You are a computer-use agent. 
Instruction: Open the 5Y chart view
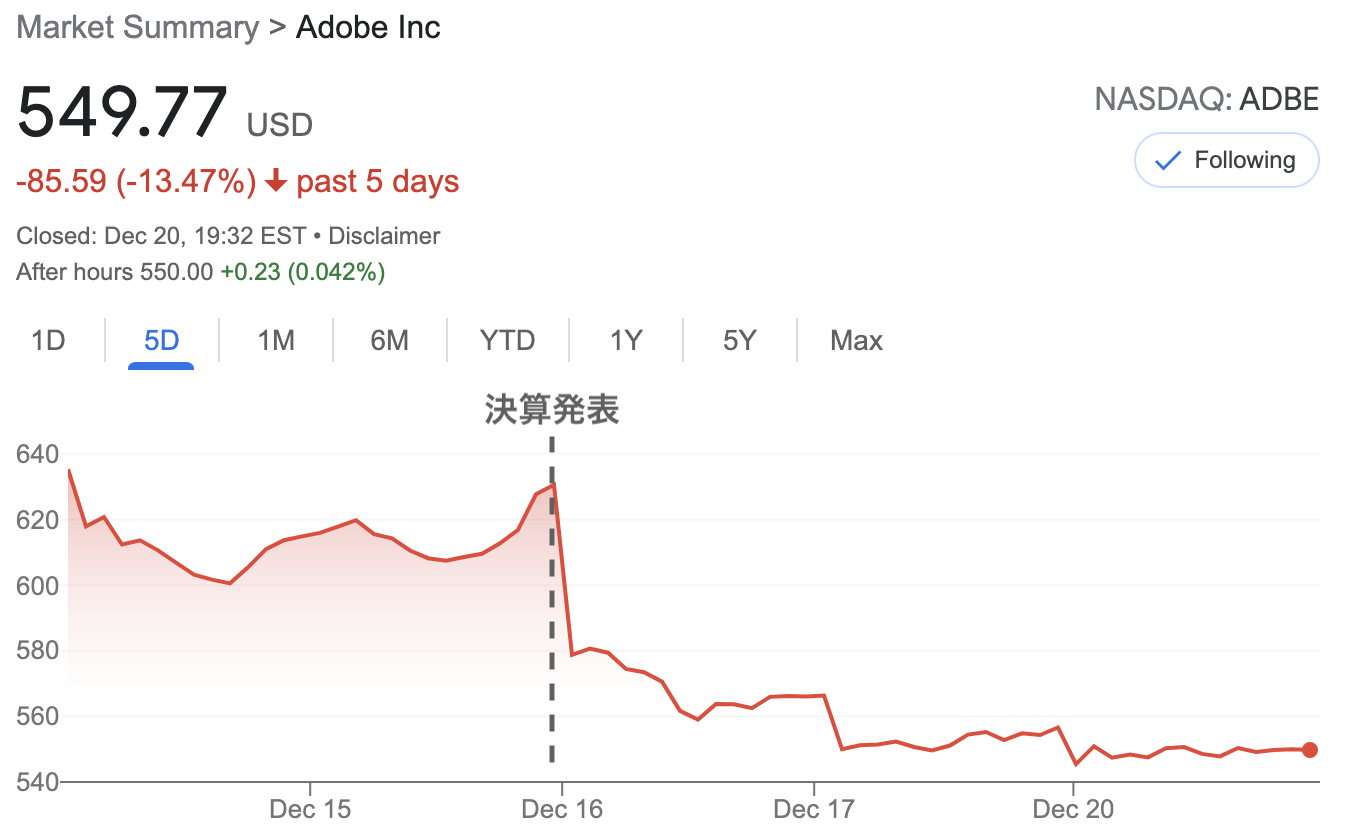(x=740, y=341)
